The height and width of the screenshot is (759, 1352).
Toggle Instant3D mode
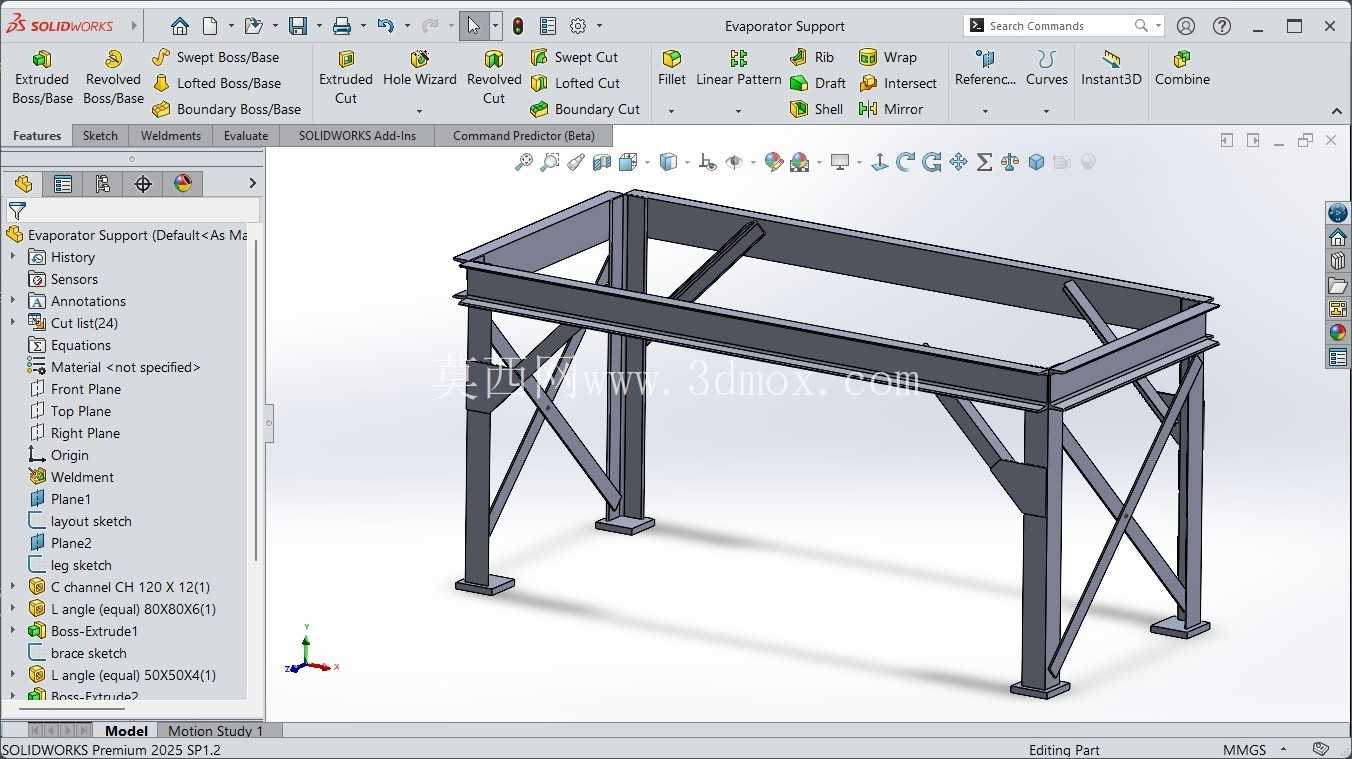[1111, 69]
